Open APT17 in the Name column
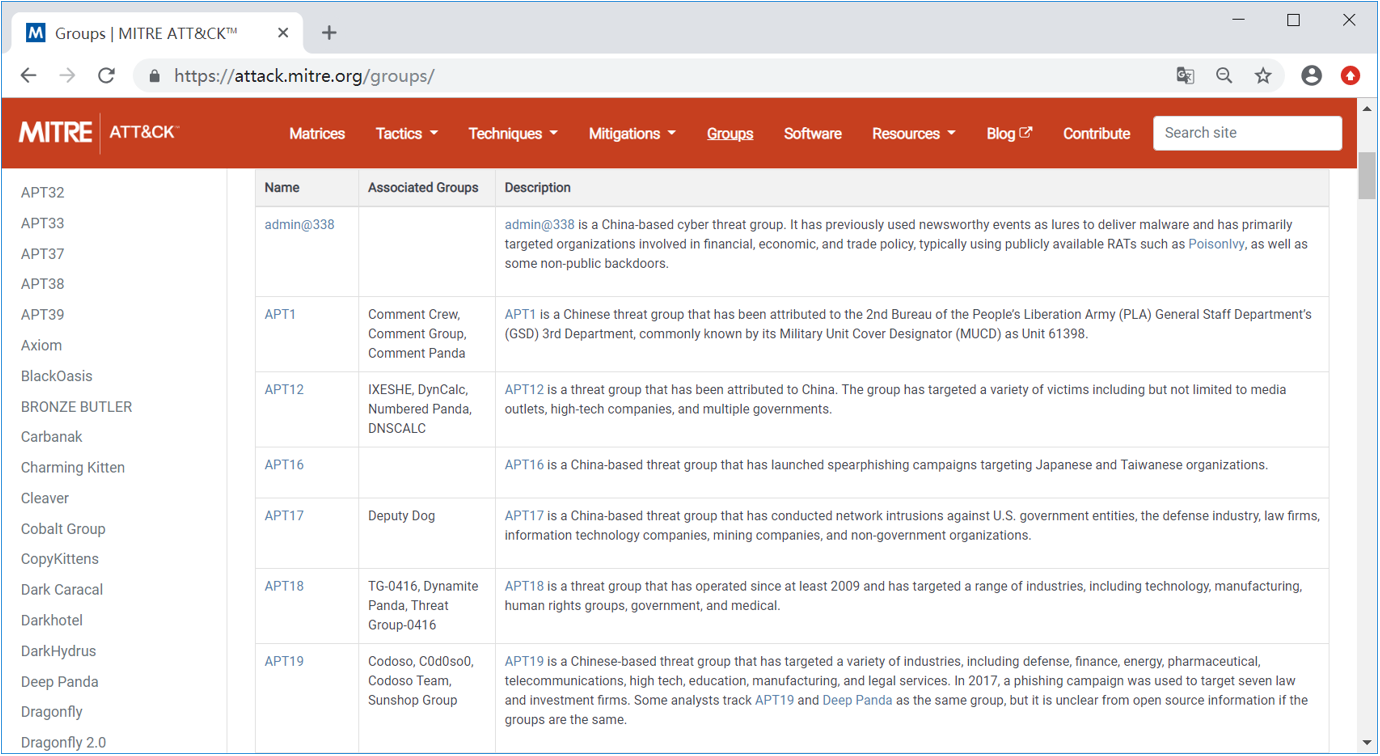1380x756 pixels. [x=284, y=515]
